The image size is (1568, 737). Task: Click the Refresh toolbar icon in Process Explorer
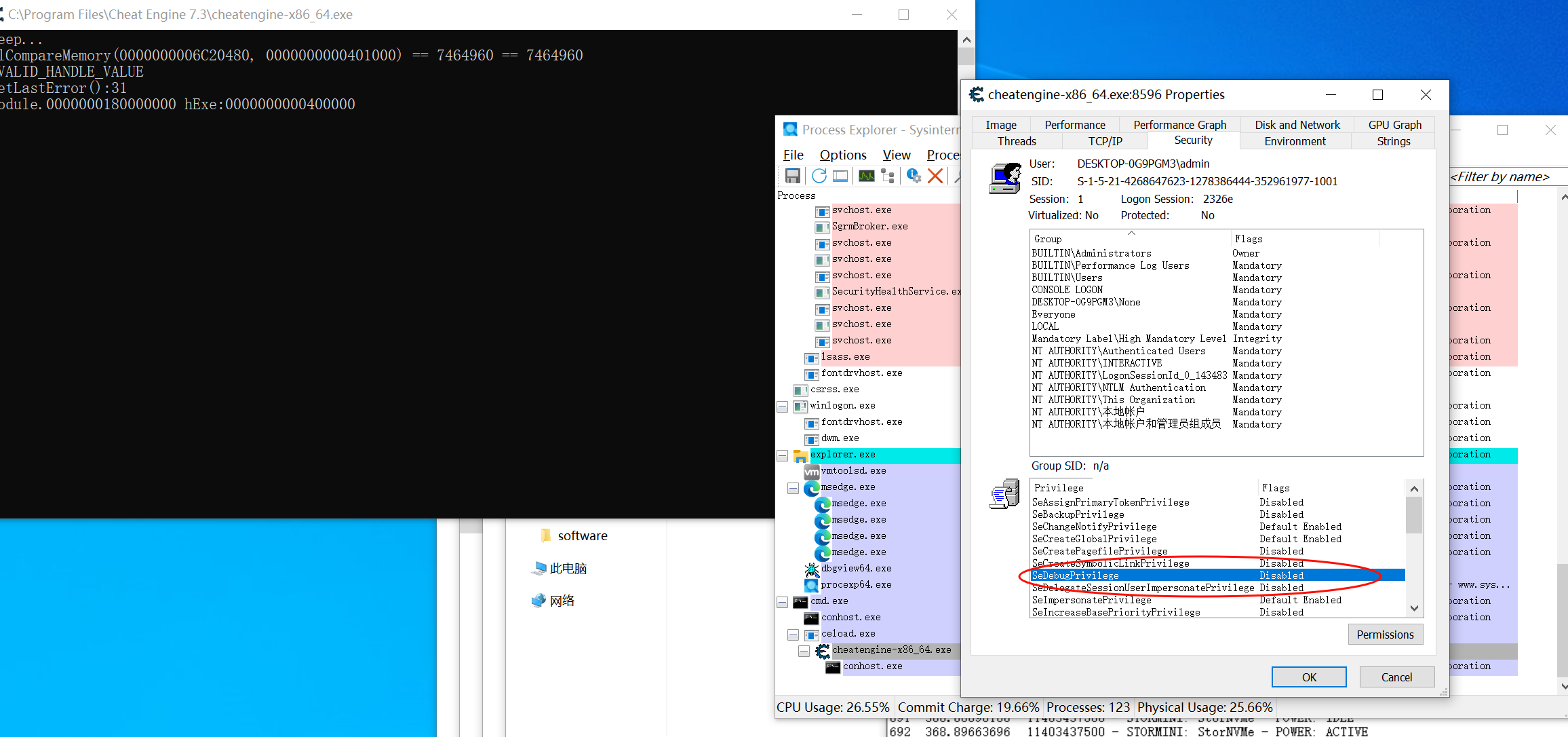click(819, 176)
